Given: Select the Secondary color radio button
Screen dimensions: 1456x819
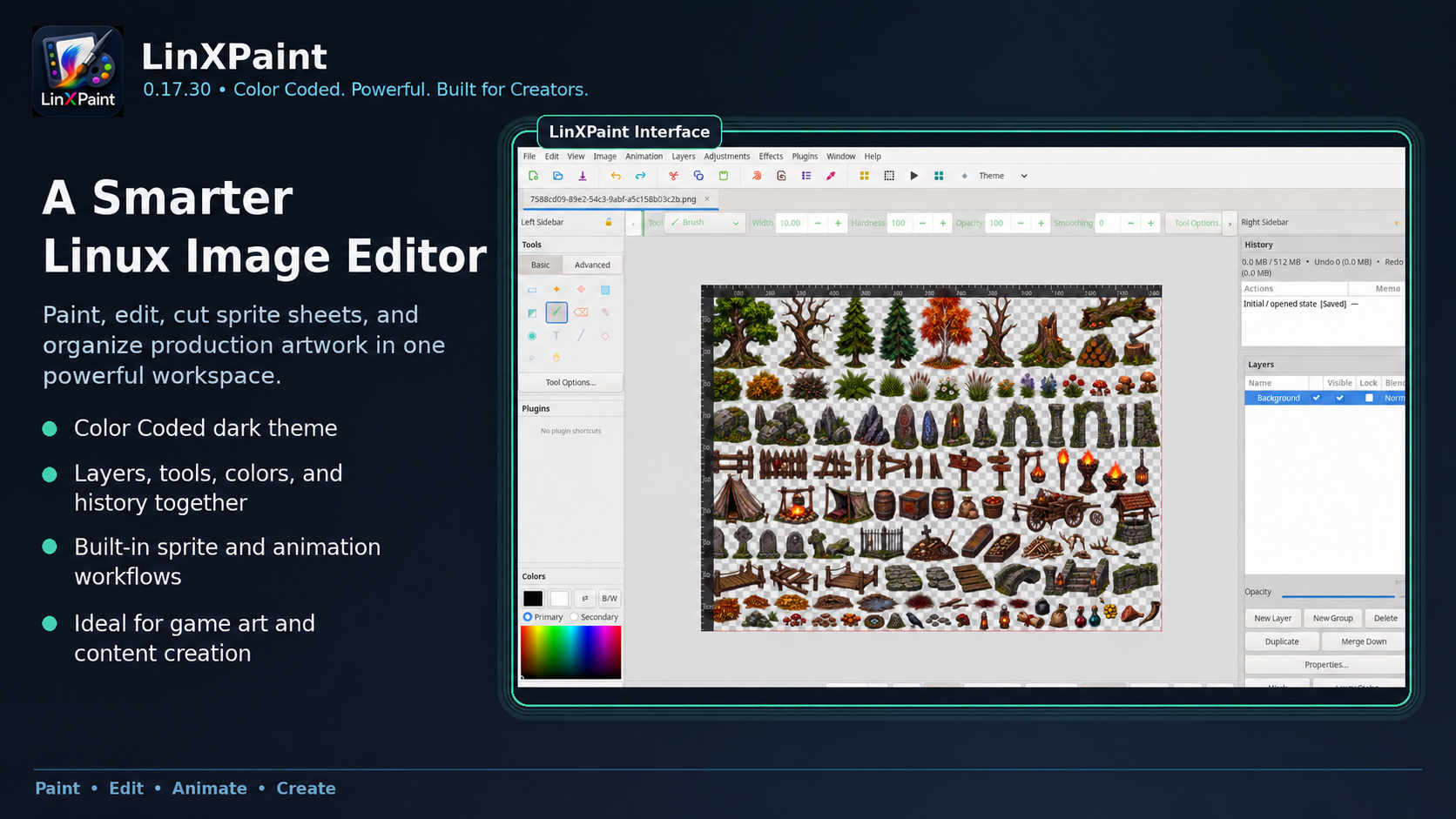Looking at the screenshot, I should click(574, 617).
